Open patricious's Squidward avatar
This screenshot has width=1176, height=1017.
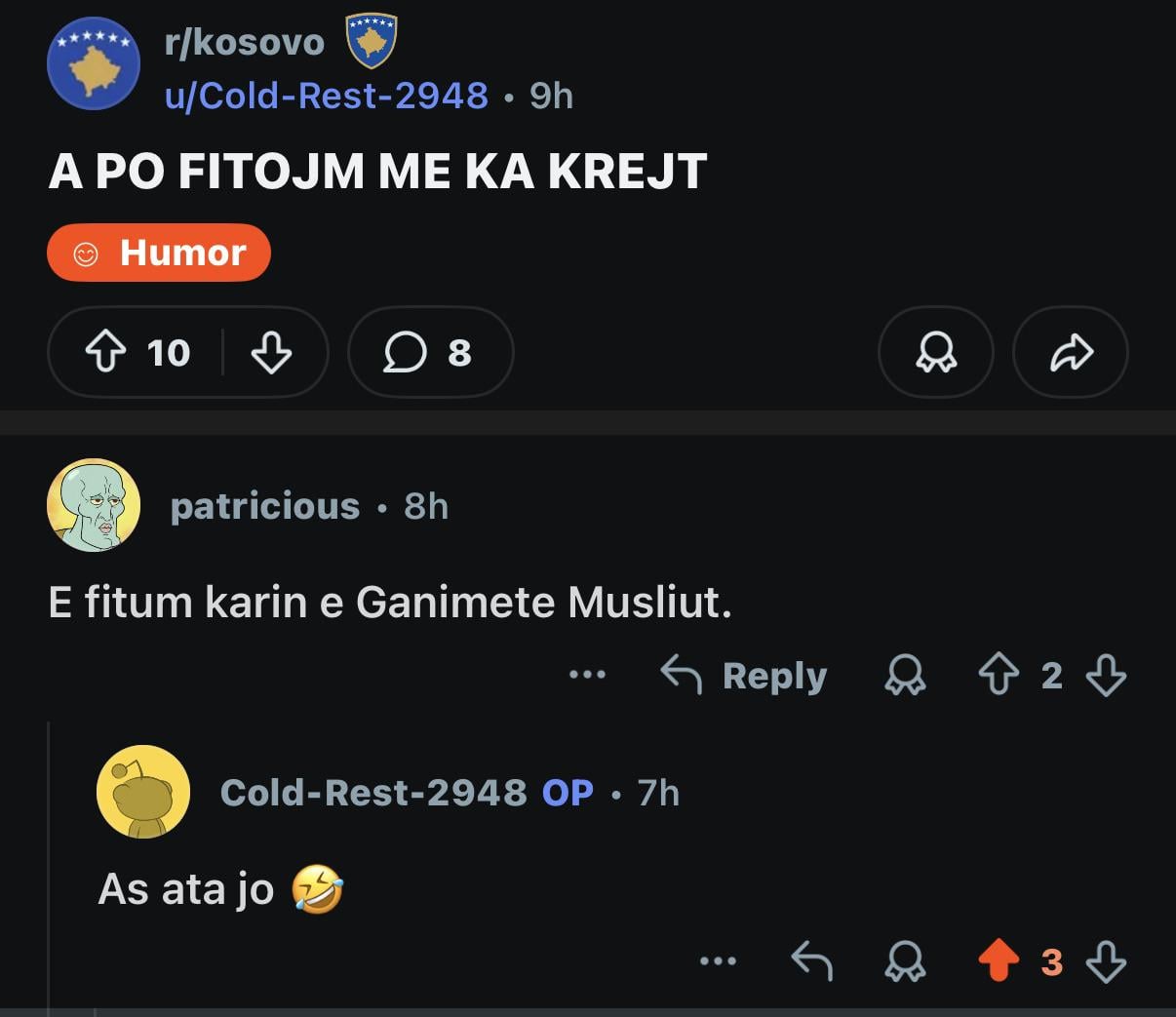click(94, 505)
